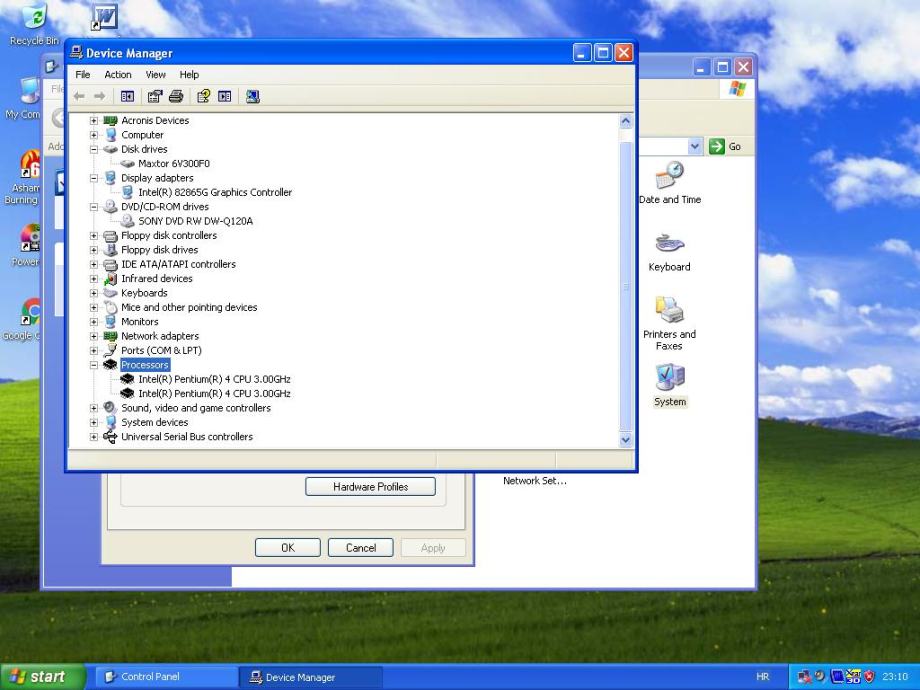The image size is (920, 690).
Task: Click the Show/Hide Console Tree toolbar icon
Action: 128,97
